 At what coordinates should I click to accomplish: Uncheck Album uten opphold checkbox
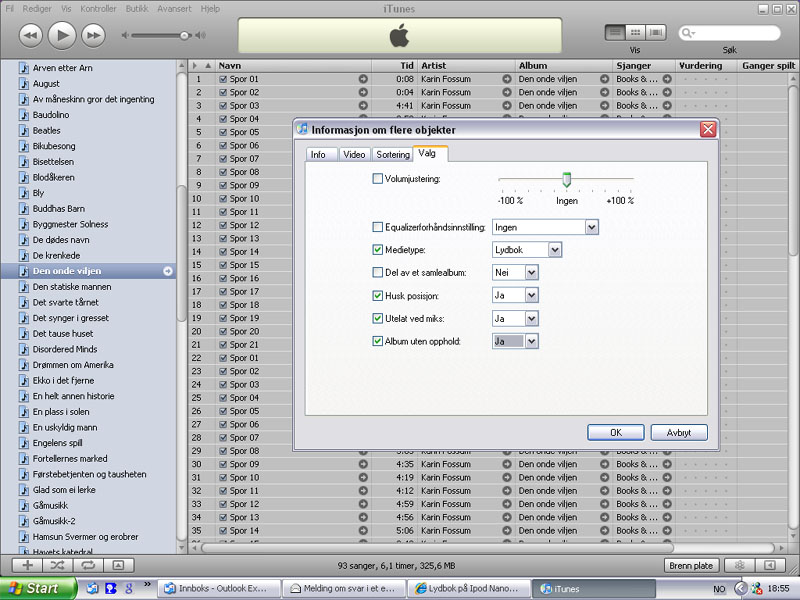(x=378, y=341)
